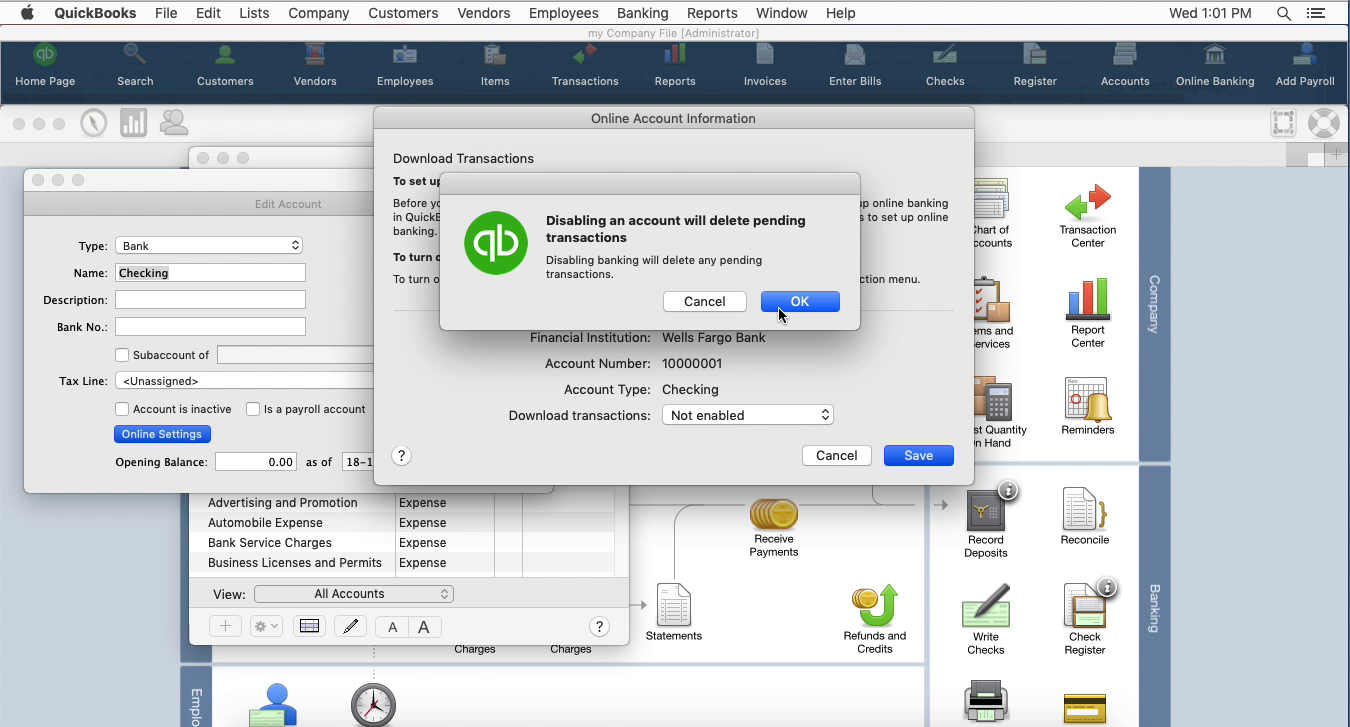The width and height of the screenshot is (1350, 727).
Task: Click Online Settings button in Edit Account
Action: pos(162,435)
